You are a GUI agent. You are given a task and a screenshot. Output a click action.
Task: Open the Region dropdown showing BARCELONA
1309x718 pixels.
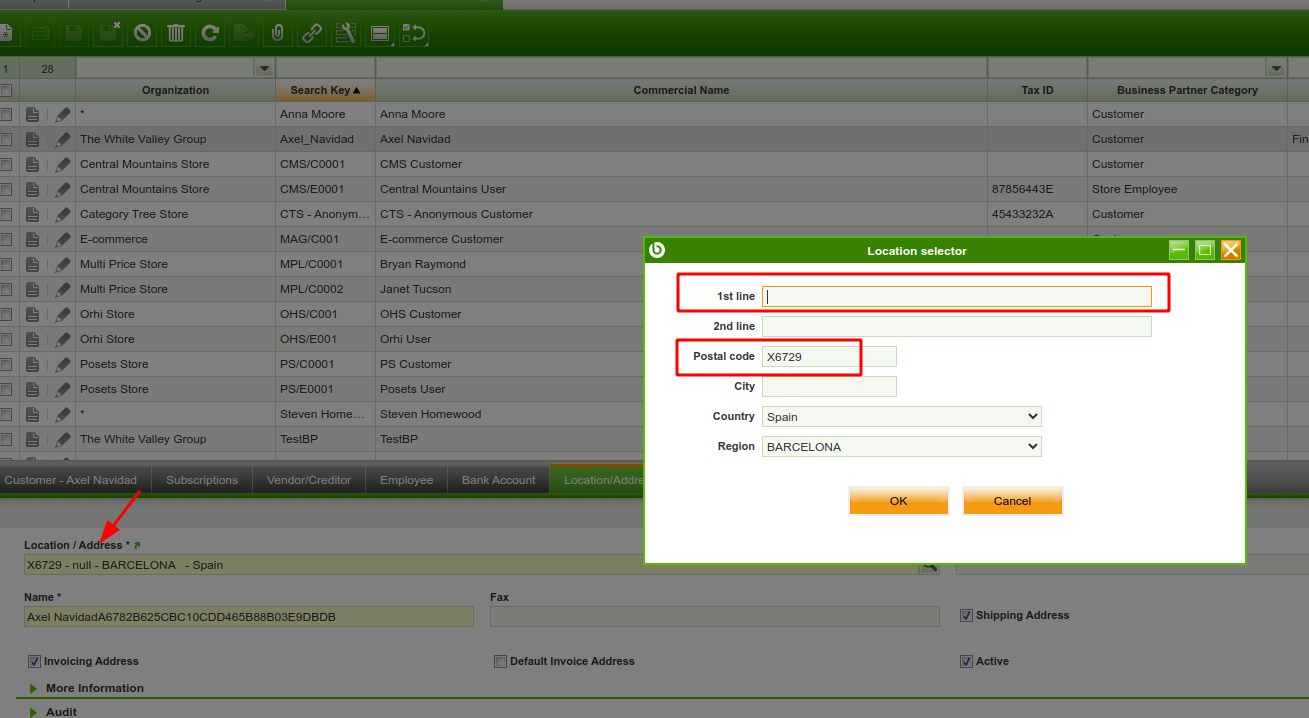[x=901, y=447]
